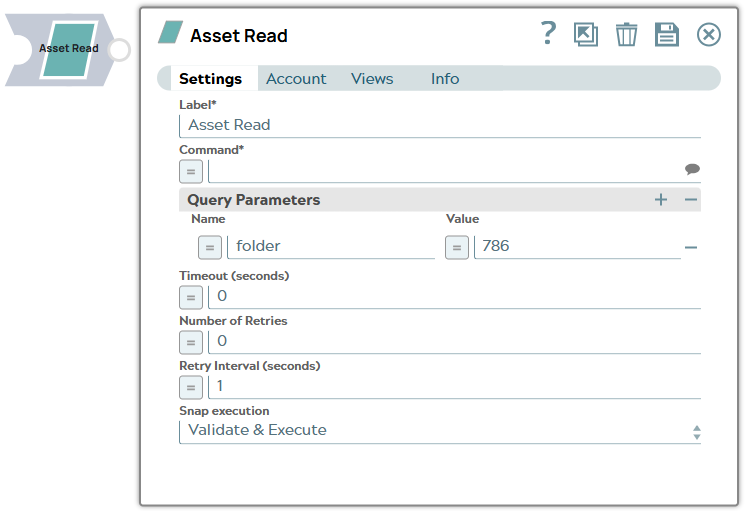The height and width of the screenshot is (511, 746).
Task: Open the Command suggestion bubble icon
Action: click(x=692, y=169)
